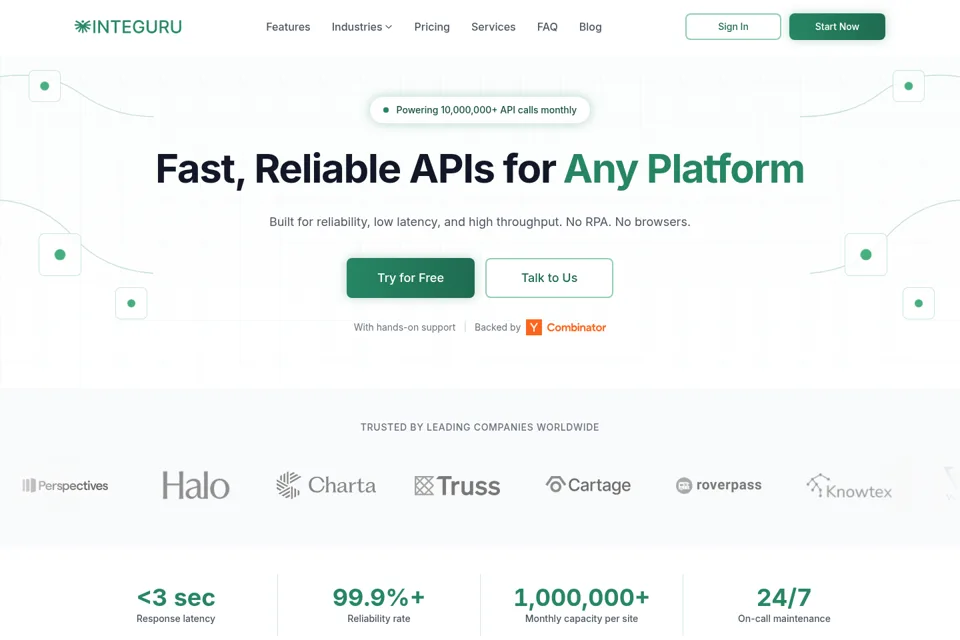This screenshot has height=640, width=960.
Task: Click the roverpass company logo
Action: coord(719,485)
